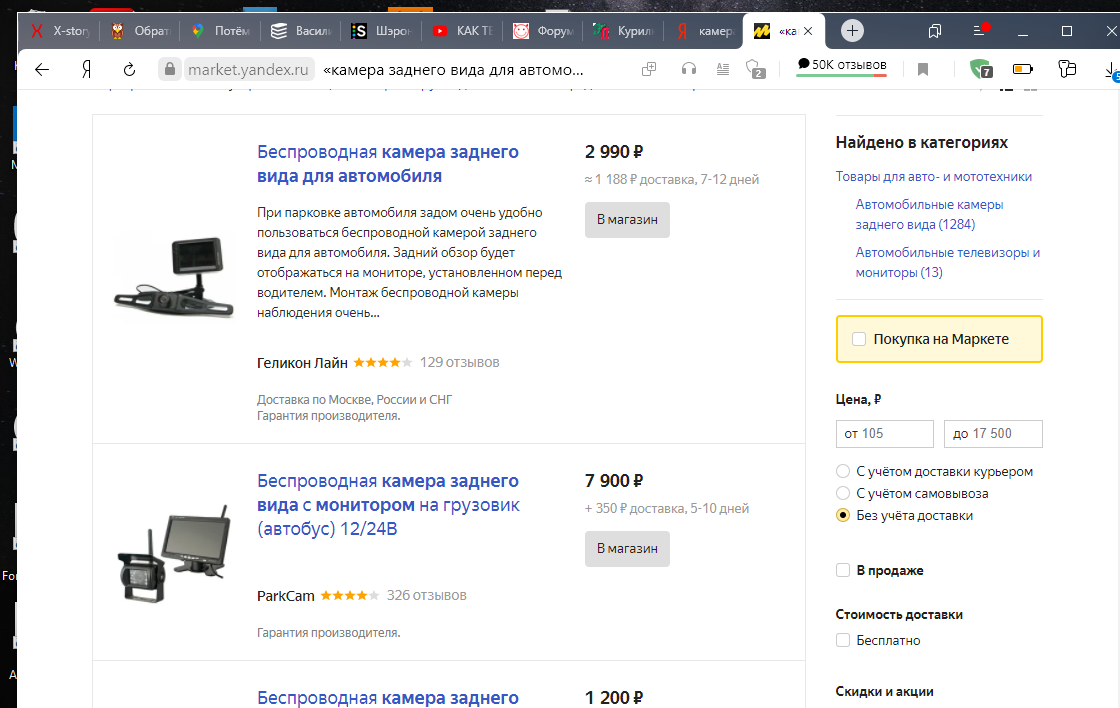Click the Найдено в категориях heading
The width and height of the screenshot is (1120, 708).
pyautogui.click(x=921, y=143)
